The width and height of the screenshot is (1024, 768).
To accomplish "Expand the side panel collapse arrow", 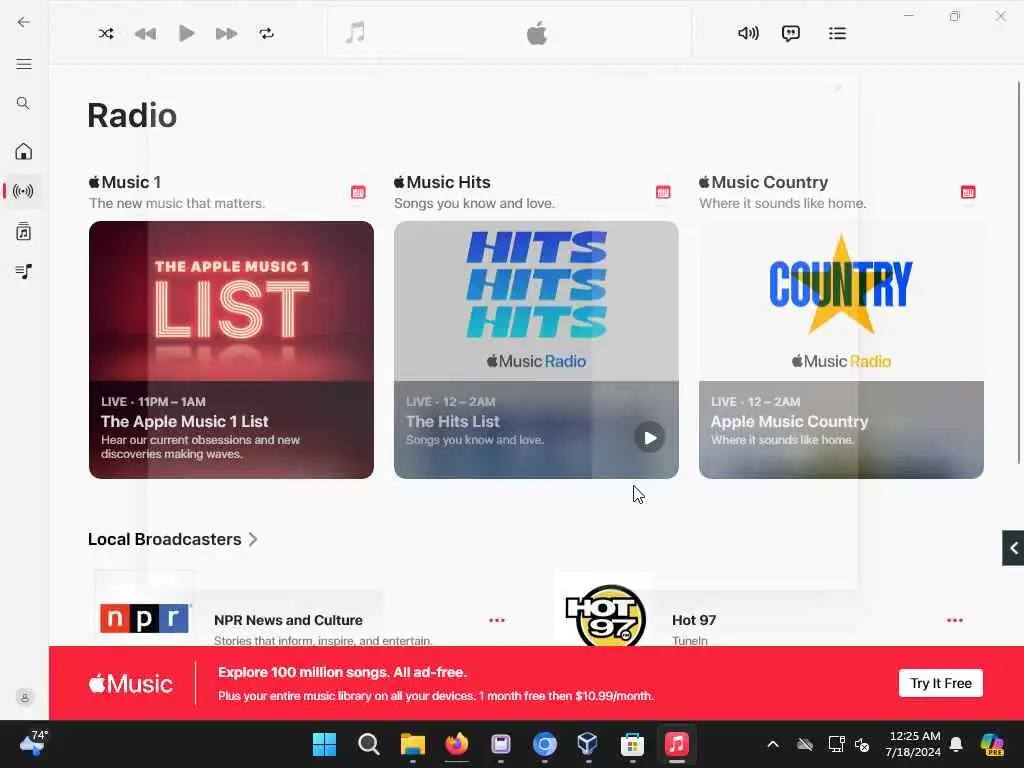I will [1014, 548].
